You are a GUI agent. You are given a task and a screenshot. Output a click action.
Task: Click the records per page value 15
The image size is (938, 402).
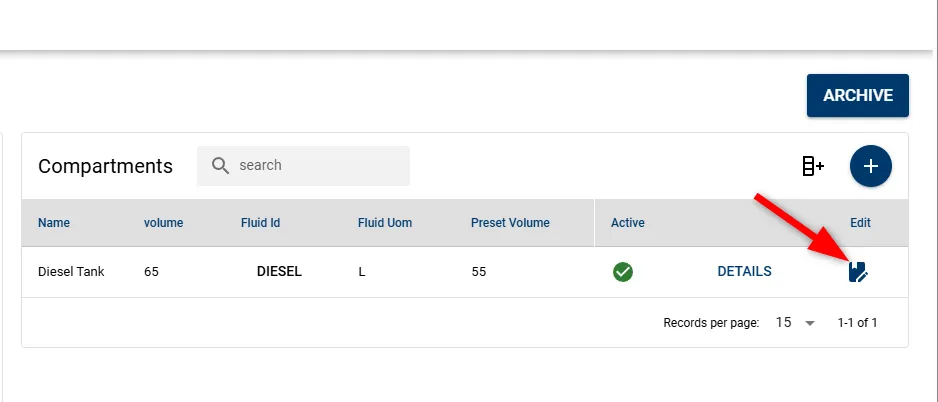[783, 322]
